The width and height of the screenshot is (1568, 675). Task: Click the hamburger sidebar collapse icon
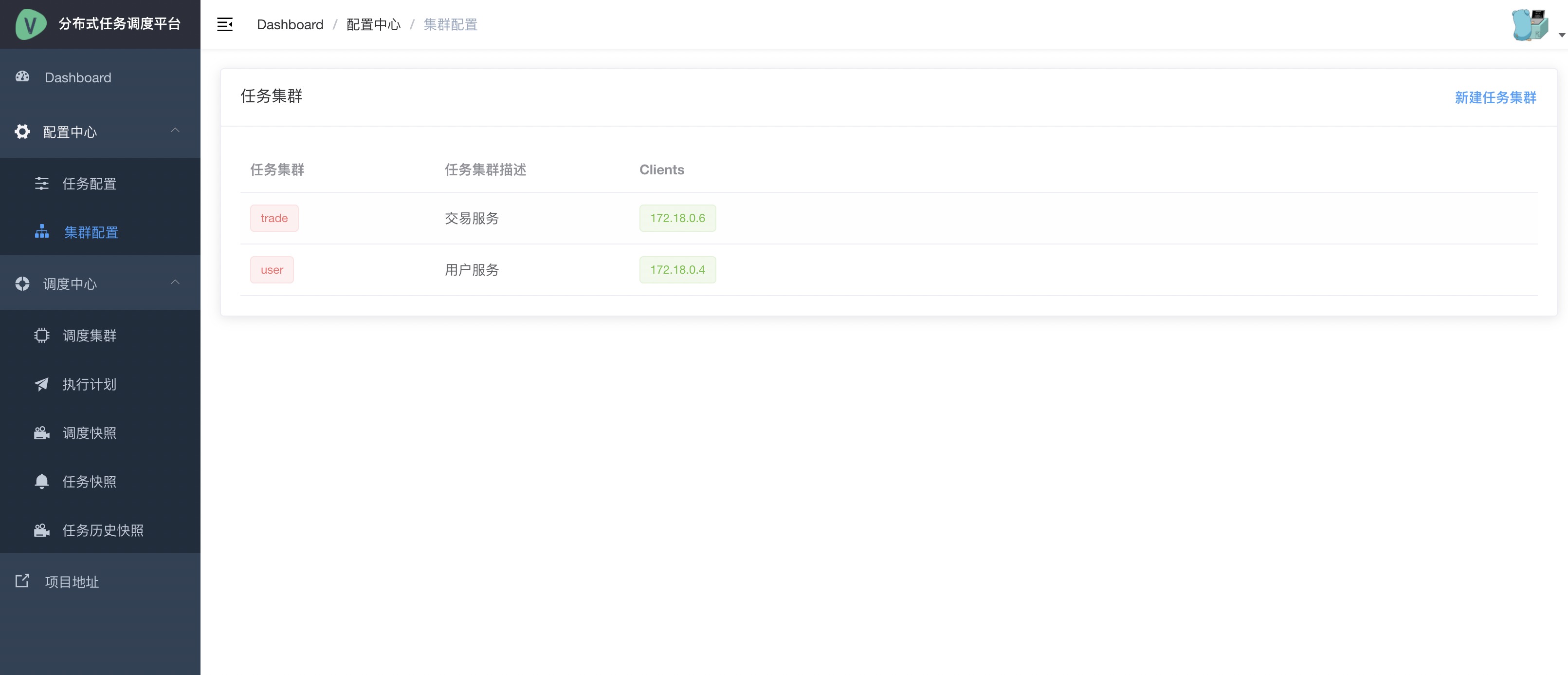coord(225,24)
